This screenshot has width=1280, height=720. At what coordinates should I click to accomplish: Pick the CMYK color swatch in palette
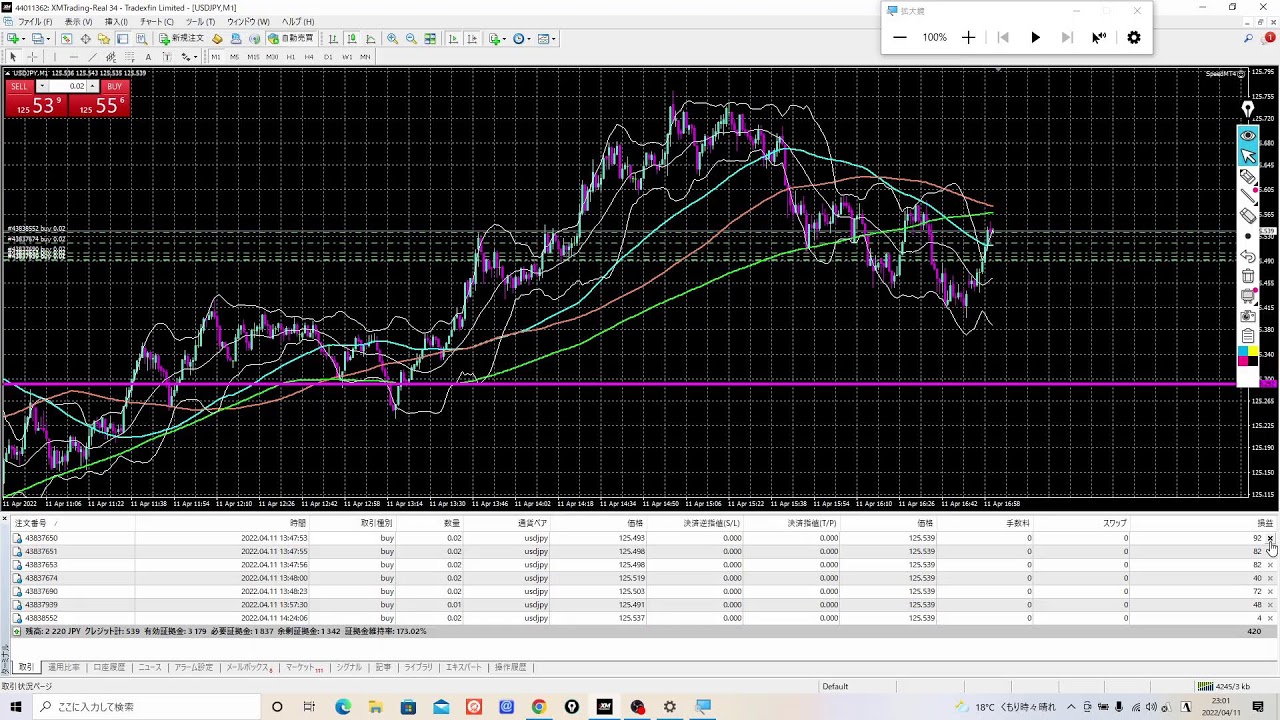click(x=1248, y=355)
